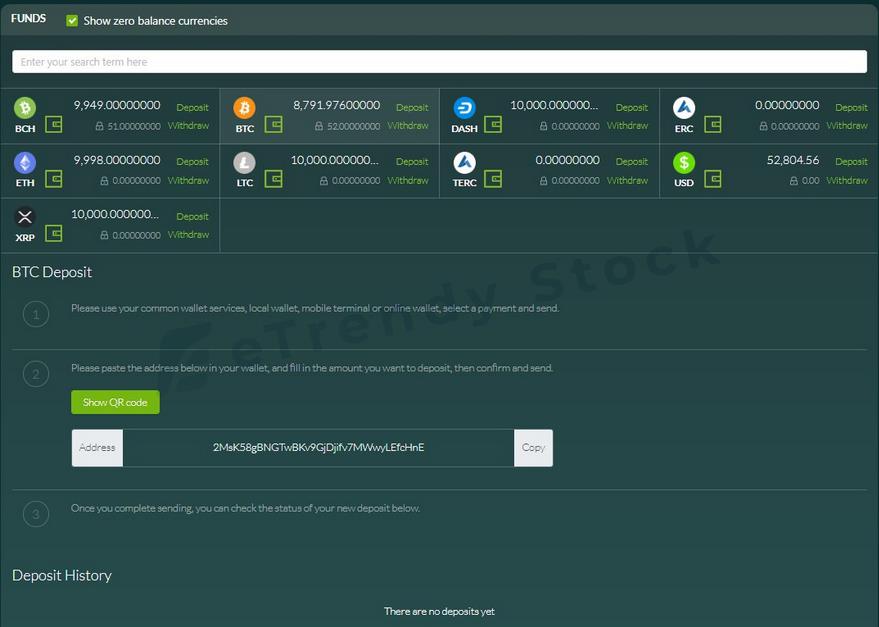Click the currency search input field
The height and width of the screenshot is (627, 879).
pyautogui.click(x=439, y=62)
